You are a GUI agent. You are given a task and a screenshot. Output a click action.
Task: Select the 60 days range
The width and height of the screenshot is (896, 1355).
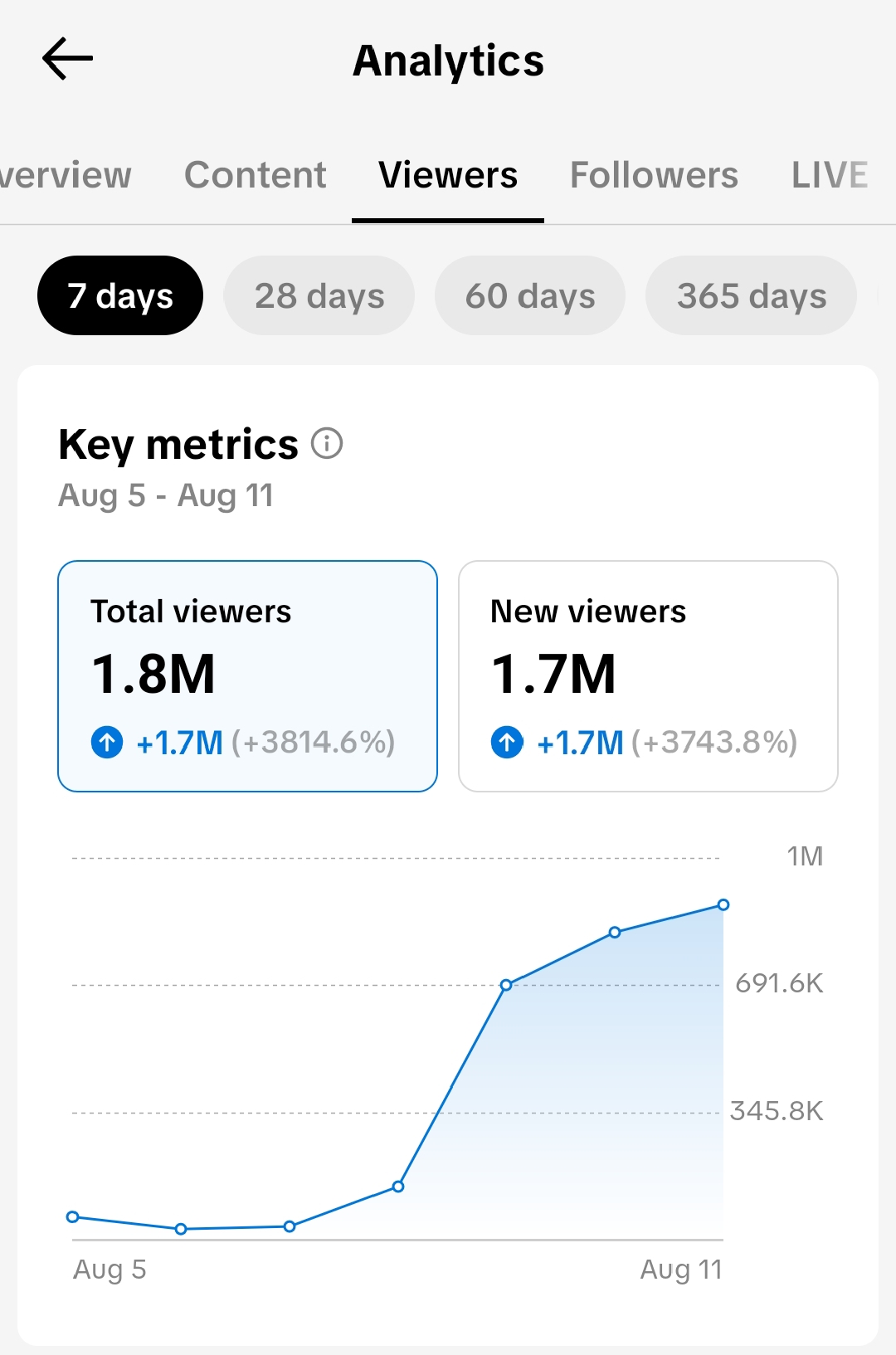[x=530, y=295]
